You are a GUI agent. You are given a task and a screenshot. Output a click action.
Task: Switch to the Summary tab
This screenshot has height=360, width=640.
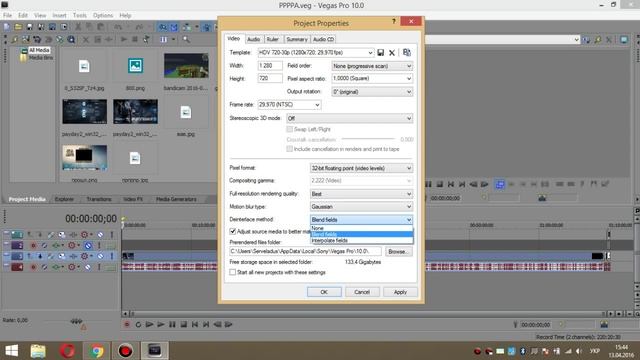(296, 39)
